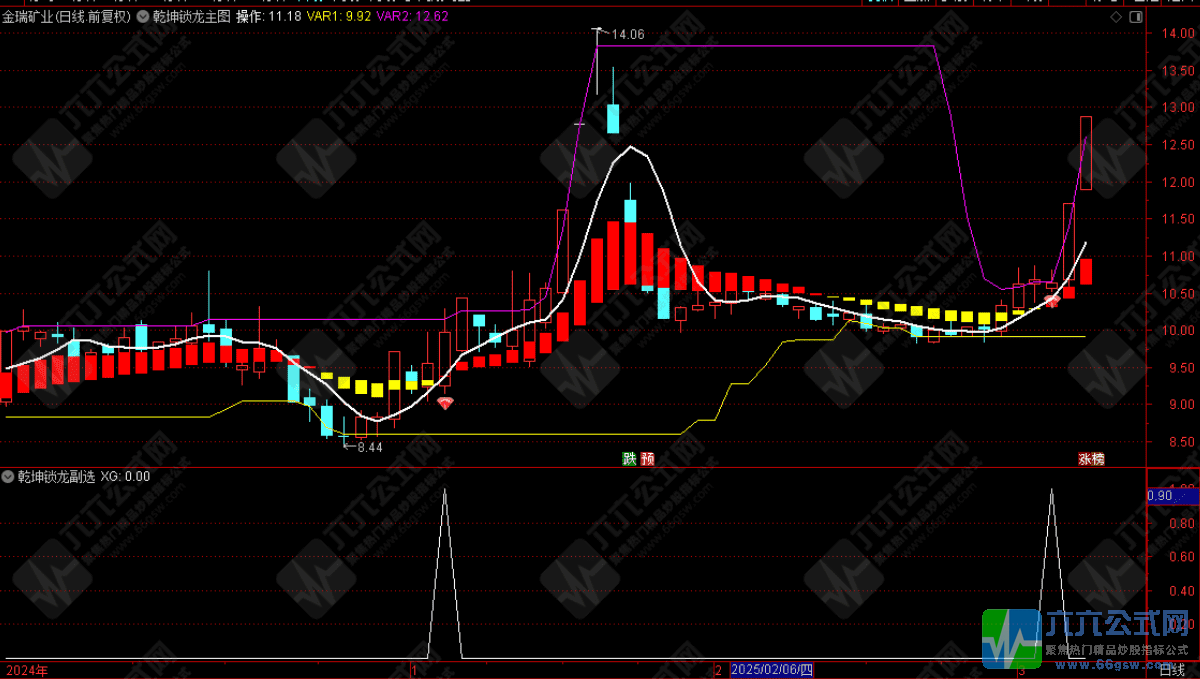Click the 8.44 low price marker
The height and width of the screenshot is (679, 1200).
[x=369, y=447]
